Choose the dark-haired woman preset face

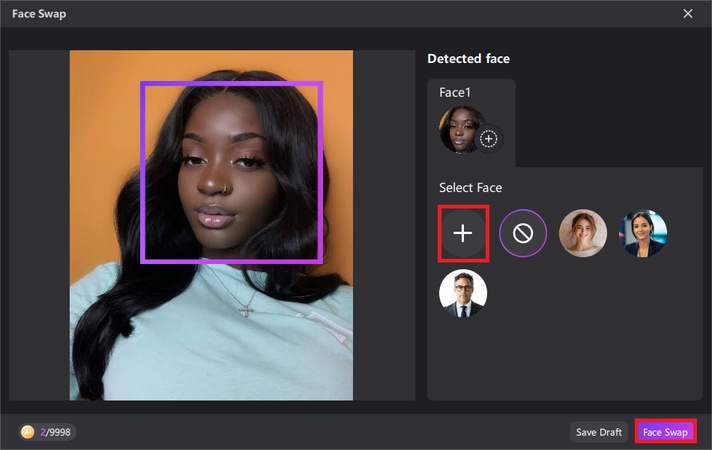point(643,234)
